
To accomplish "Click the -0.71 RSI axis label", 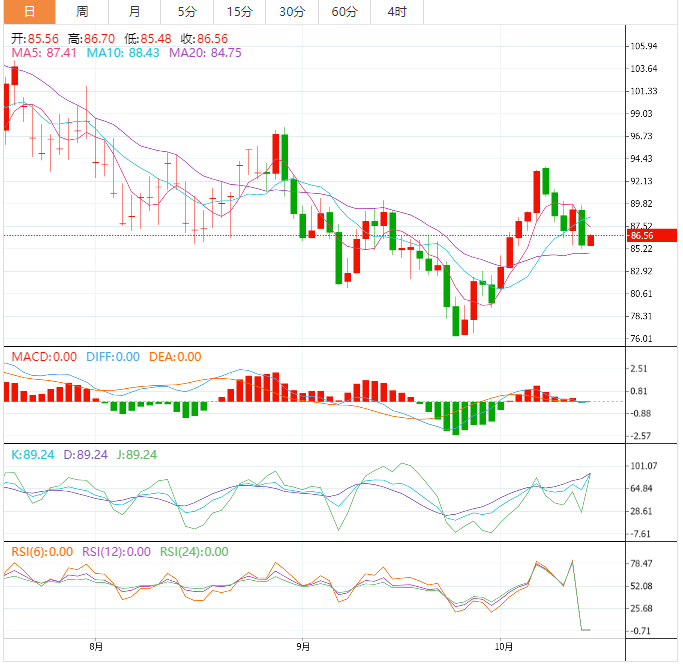I will point(639,631).
